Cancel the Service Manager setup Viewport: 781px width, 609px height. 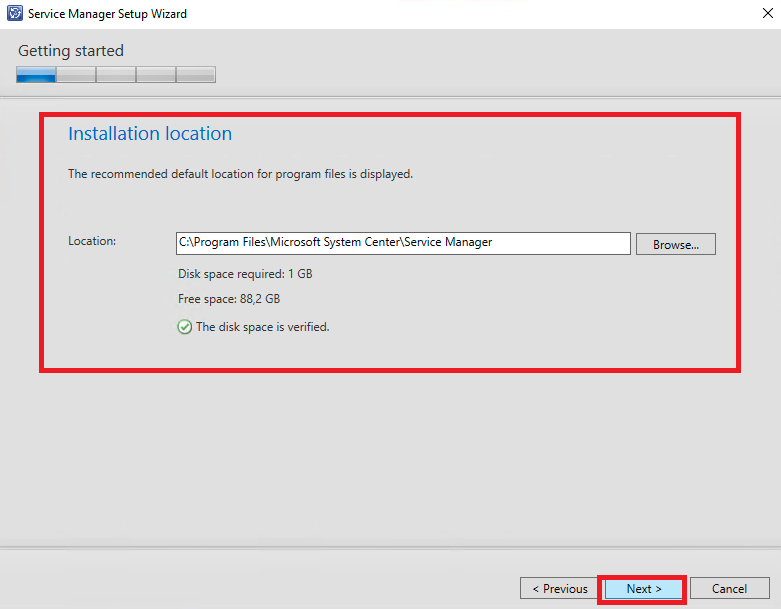tap(729, 589)
